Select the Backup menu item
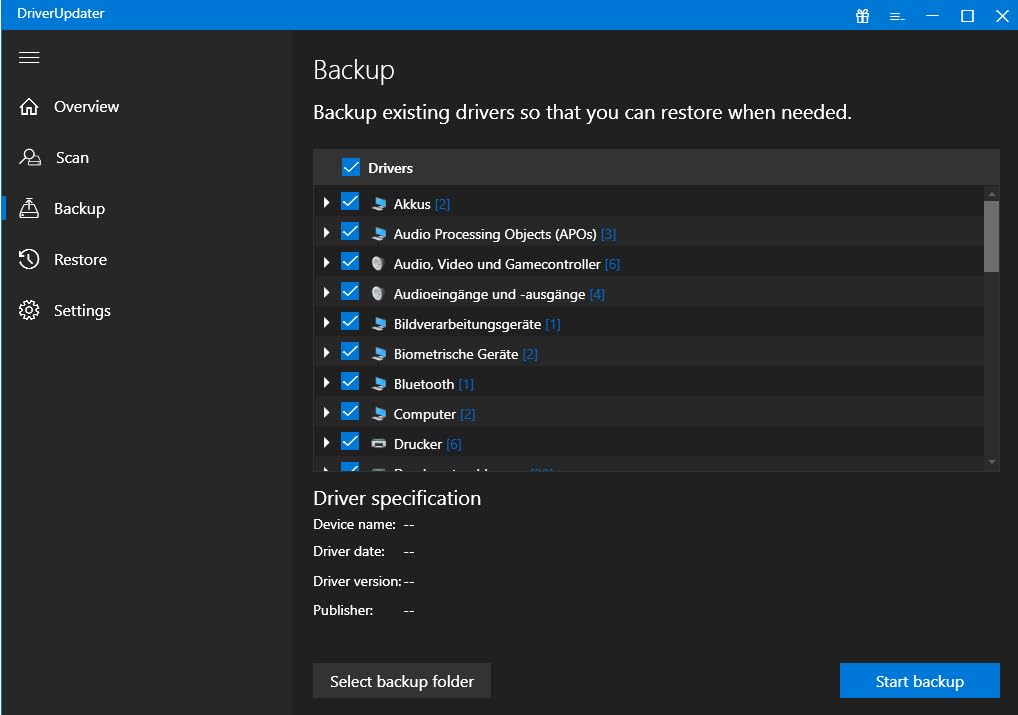 coord(79,208)
